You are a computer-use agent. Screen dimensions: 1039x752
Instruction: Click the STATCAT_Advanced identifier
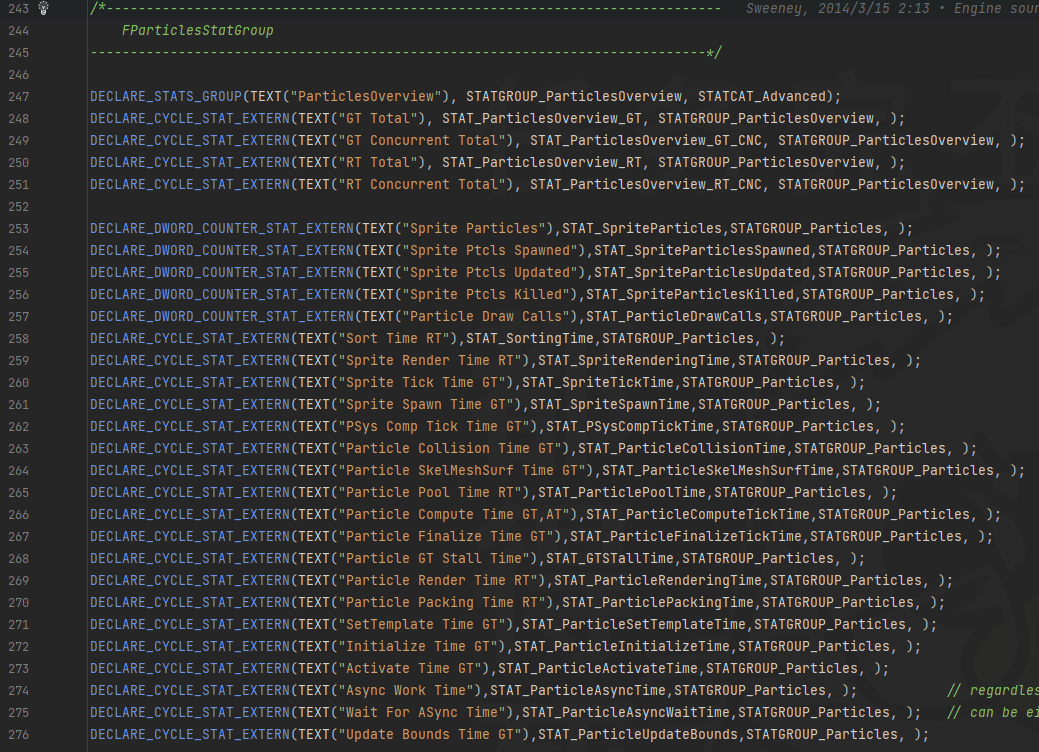(761, 97)
